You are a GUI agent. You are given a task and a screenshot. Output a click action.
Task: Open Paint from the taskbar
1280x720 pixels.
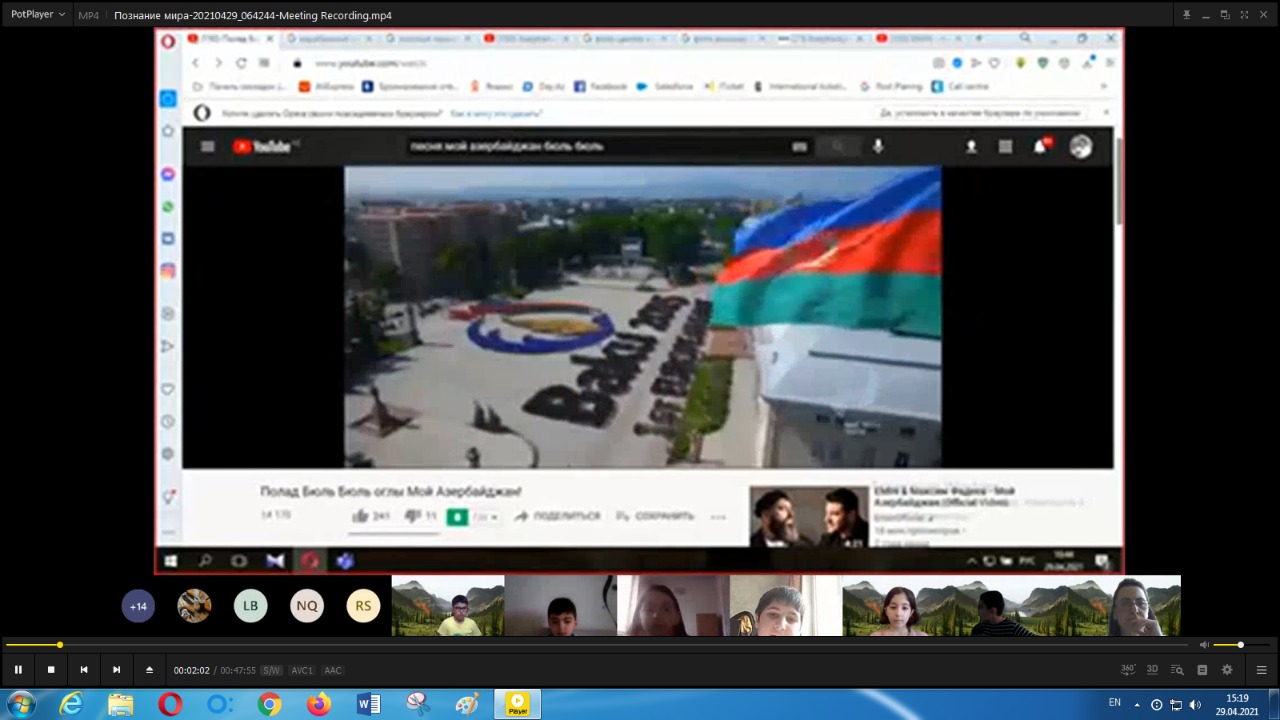[x=467, y=705]
